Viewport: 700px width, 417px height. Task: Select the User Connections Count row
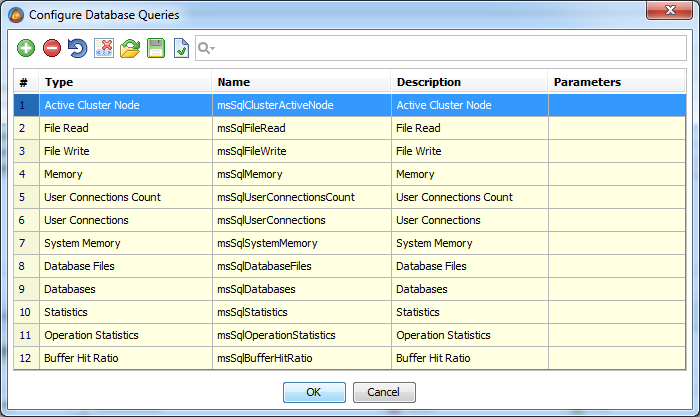[x=125, y=197]
